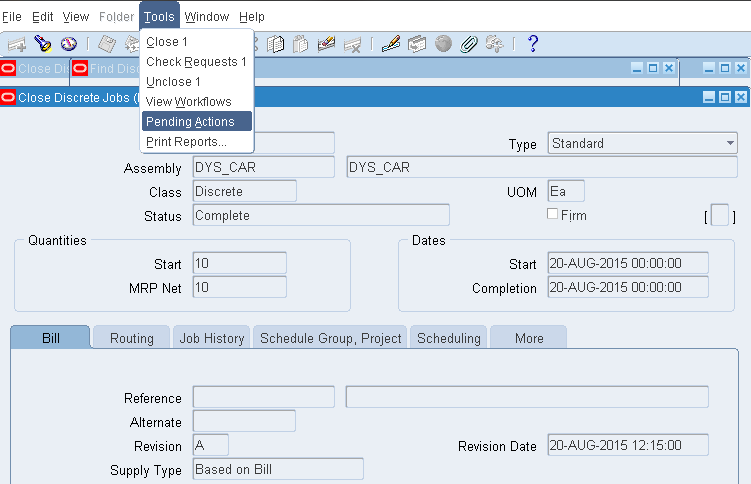Image resolution: width=751 pixels, height=484 pixels.
Task: Switch to the Job History tab
Action: tap(212, 338)
